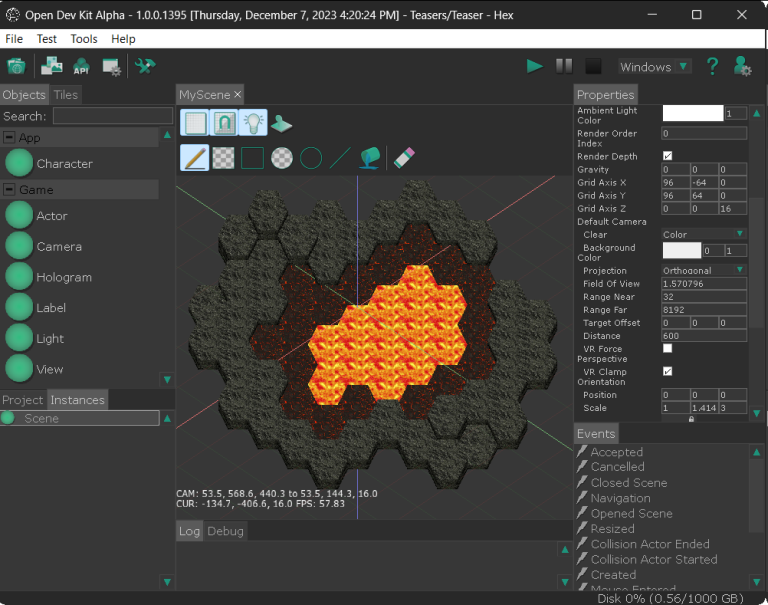
Task: Click the green question mark help icon
Action: [712, 66]
